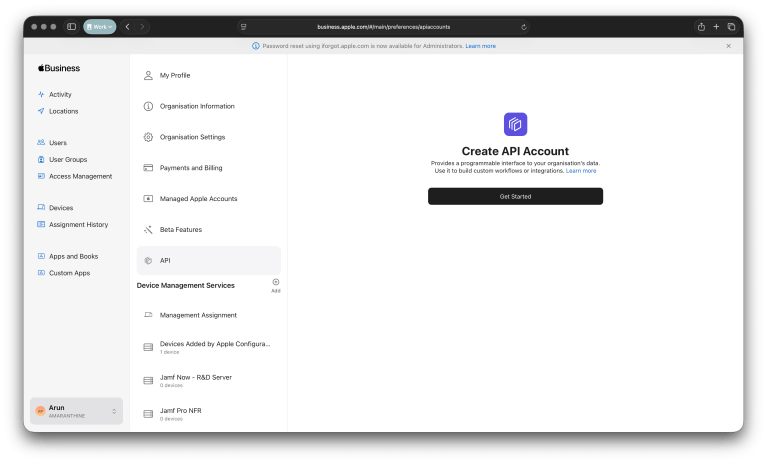The width and height of the screenshot is (767, 463).
Task: Open a new tab with plus icon
Action: point(716,27)
